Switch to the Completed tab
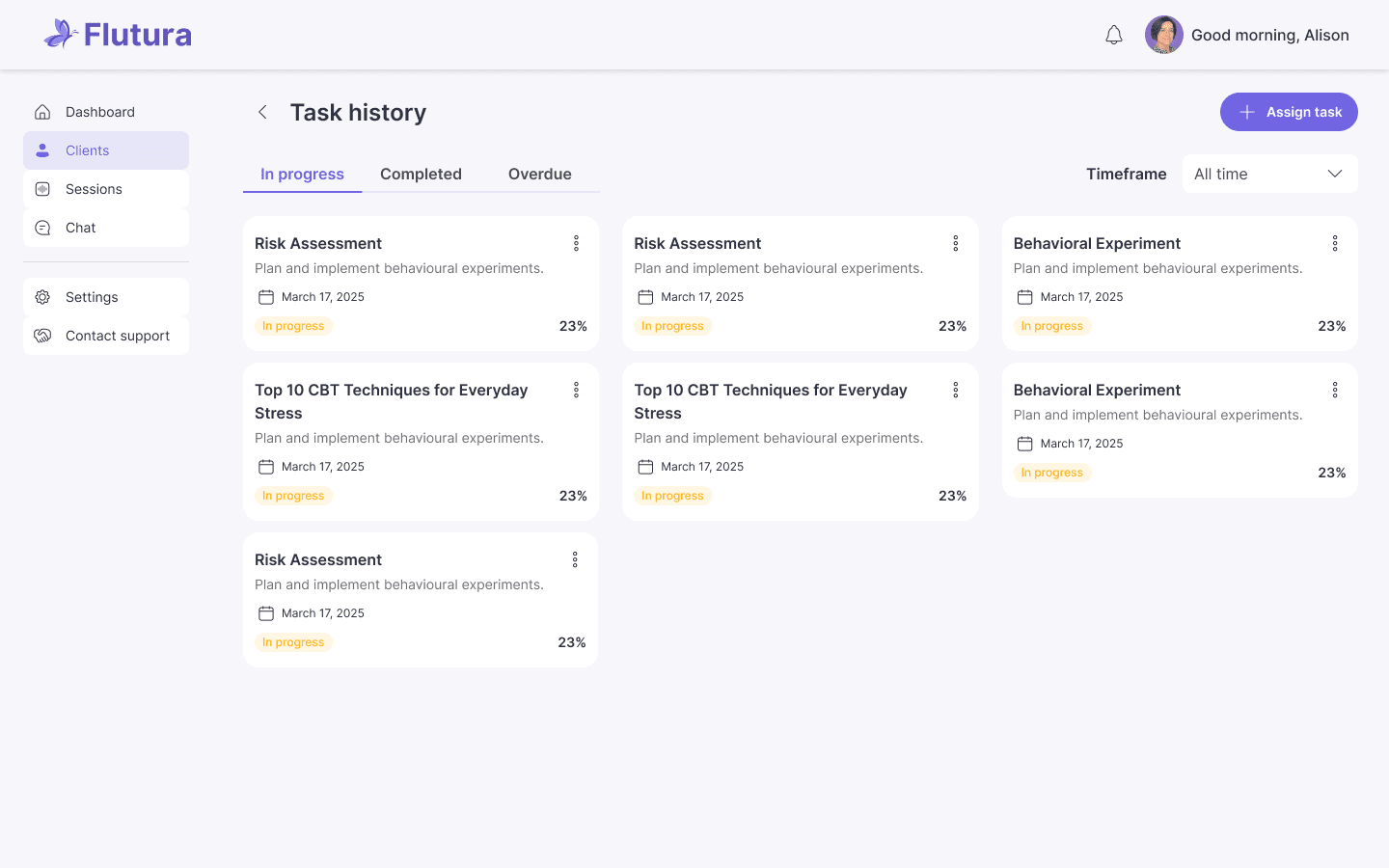The height and width of the screenshot is (868, 1389). [421, 174]
